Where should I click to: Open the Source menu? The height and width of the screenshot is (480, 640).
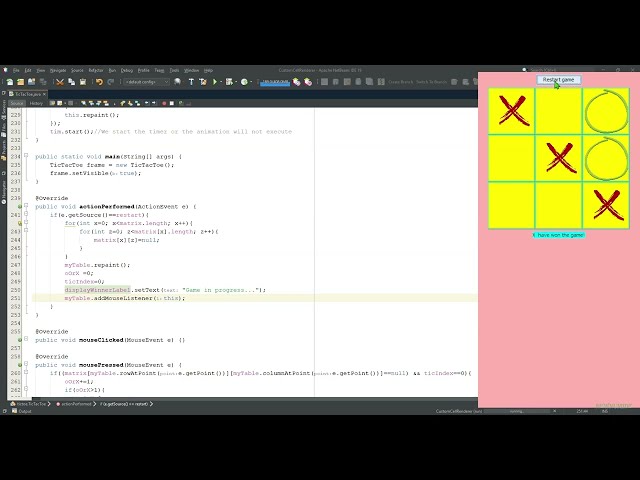pos(77,70)
